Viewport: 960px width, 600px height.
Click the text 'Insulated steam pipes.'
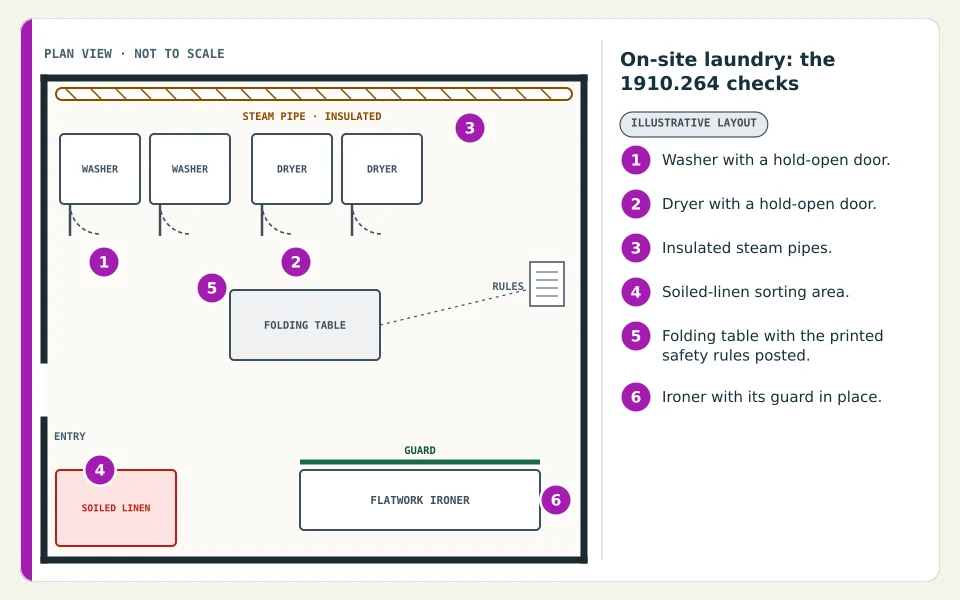747,248
